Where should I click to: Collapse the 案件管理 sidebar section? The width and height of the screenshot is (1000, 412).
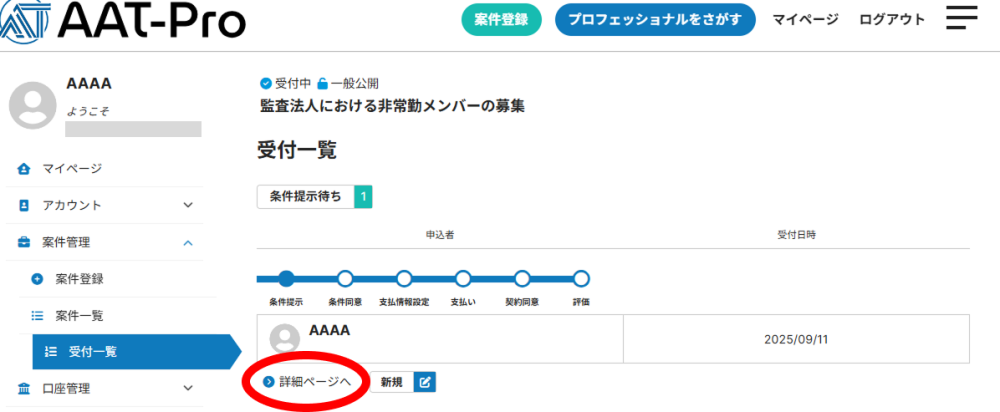pos(188,242)
